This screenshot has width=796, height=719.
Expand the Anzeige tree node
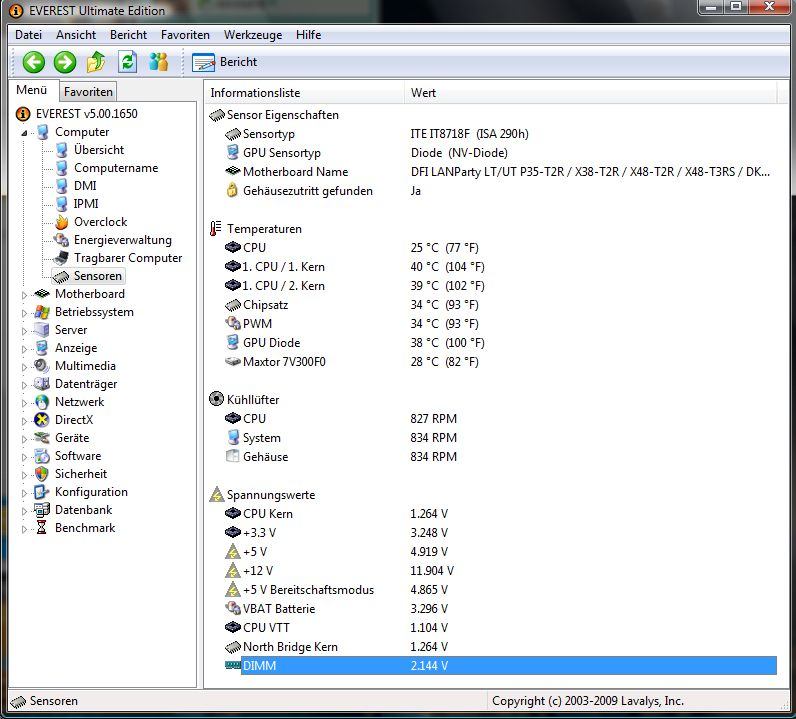[24, 349]
